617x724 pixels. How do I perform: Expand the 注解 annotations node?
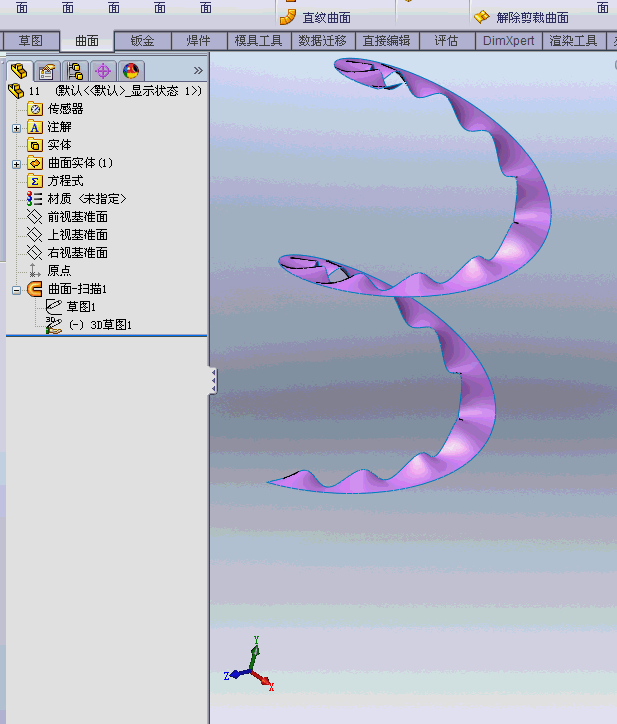[17, 128]
